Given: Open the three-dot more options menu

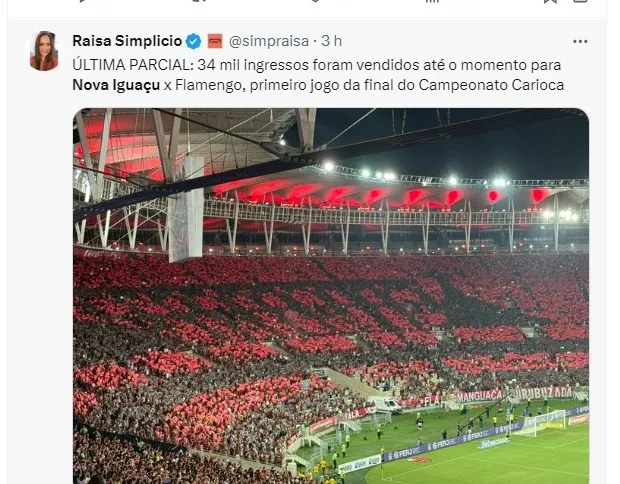Looking at the screenshot, I should pyautogui.click(x=580, y=41).
